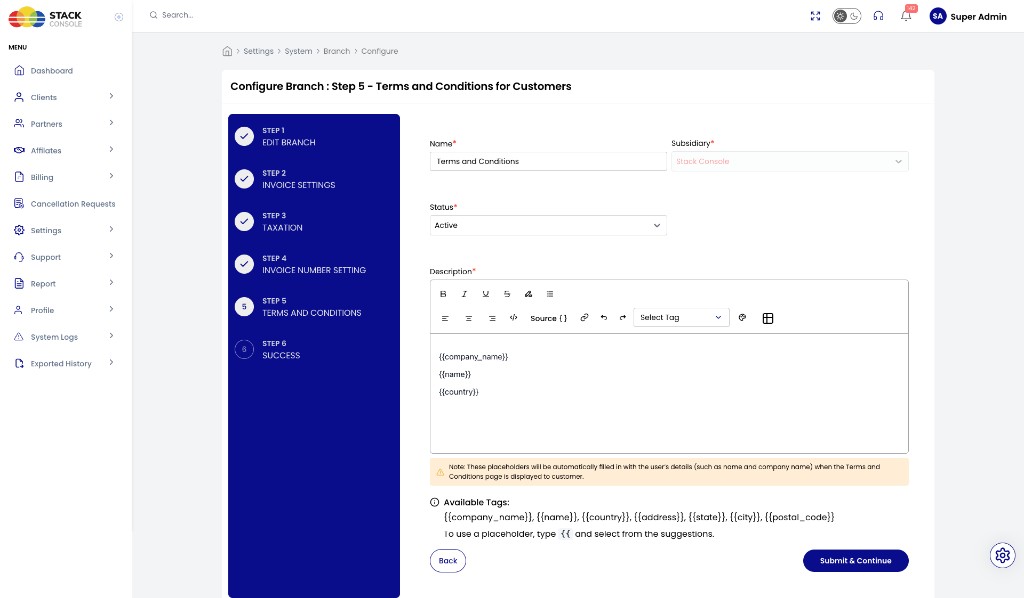Select Step 4 Invoice Number Setting

click(313, 264)
